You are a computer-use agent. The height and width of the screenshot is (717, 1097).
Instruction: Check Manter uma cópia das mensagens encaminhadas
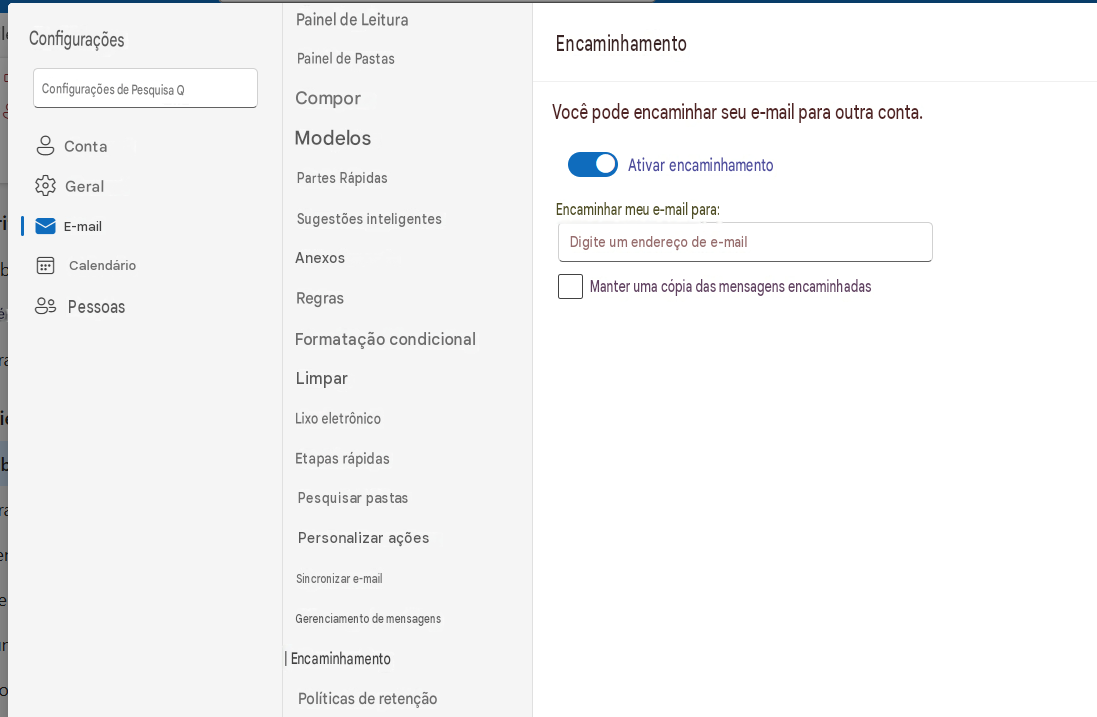tap(570, 286)
